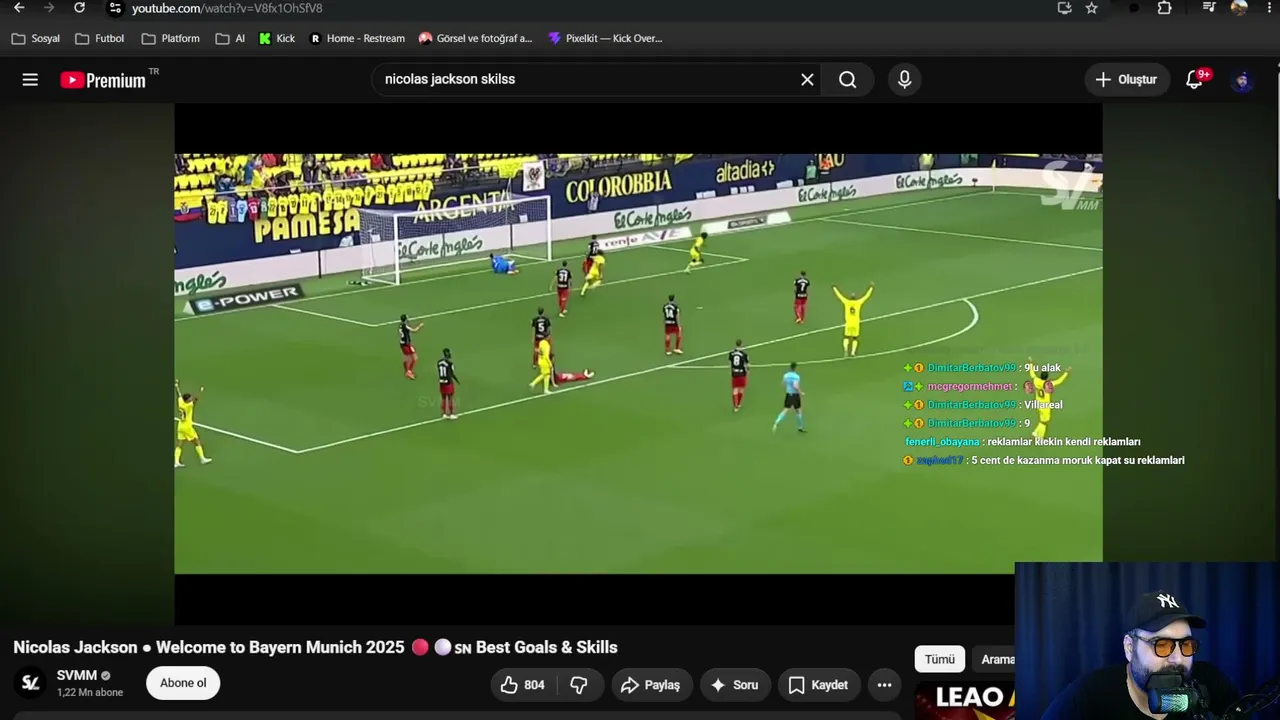This screenshot has height=720, width=1280.
Task: Open the LEAO suggested video thumbnail
Action: pos(965,700)
